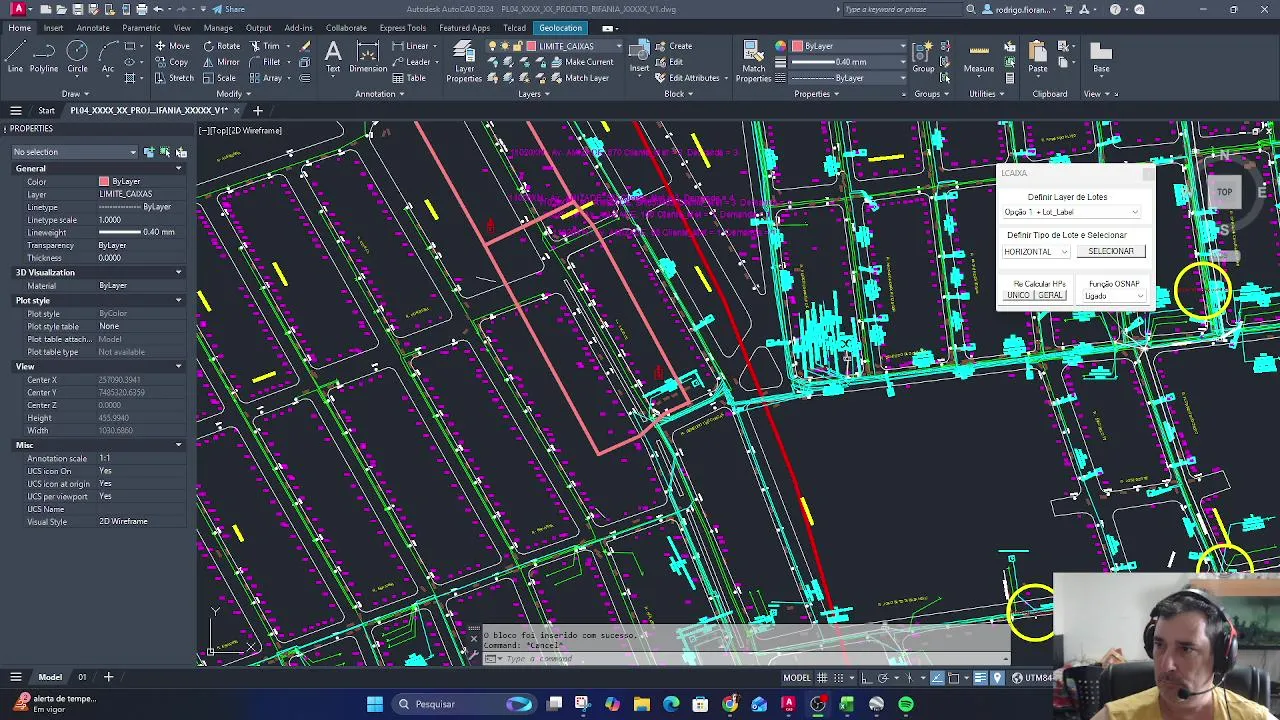
Task: Click the Edit Attributes tool
Action: (687, 78)
